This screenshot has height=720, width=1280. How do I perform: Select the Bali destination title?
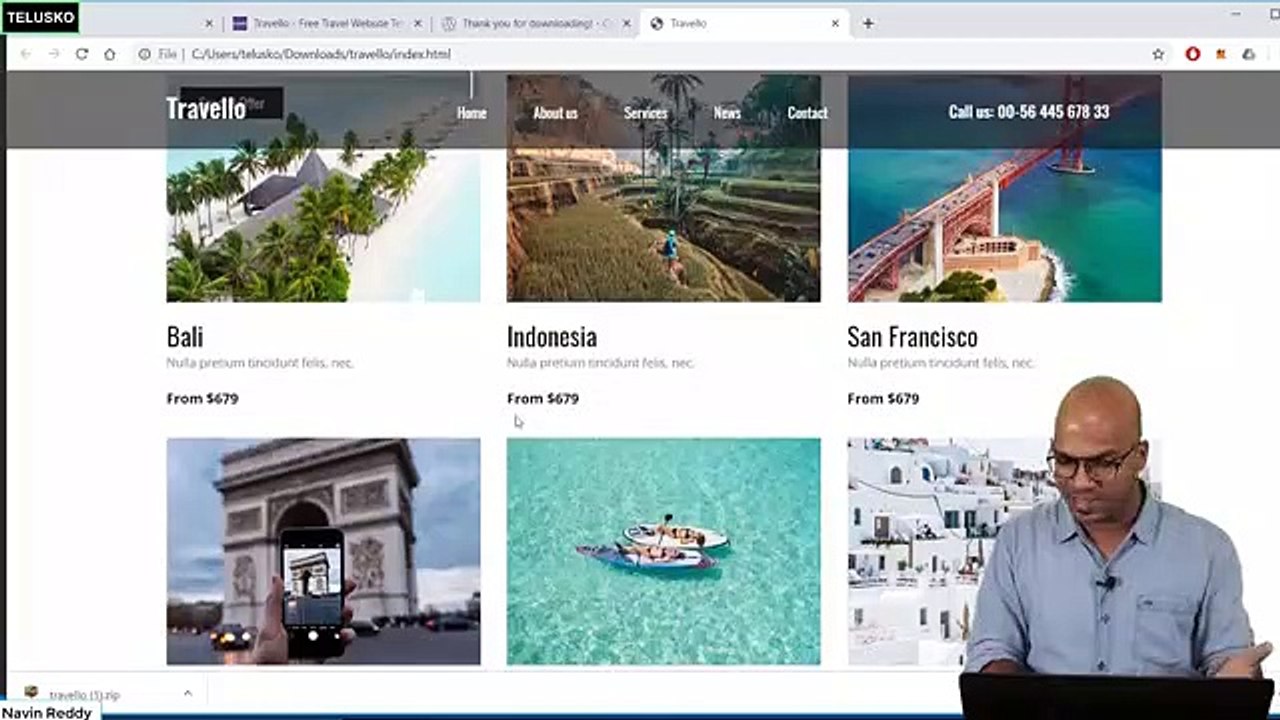click(x=185, y=337)
